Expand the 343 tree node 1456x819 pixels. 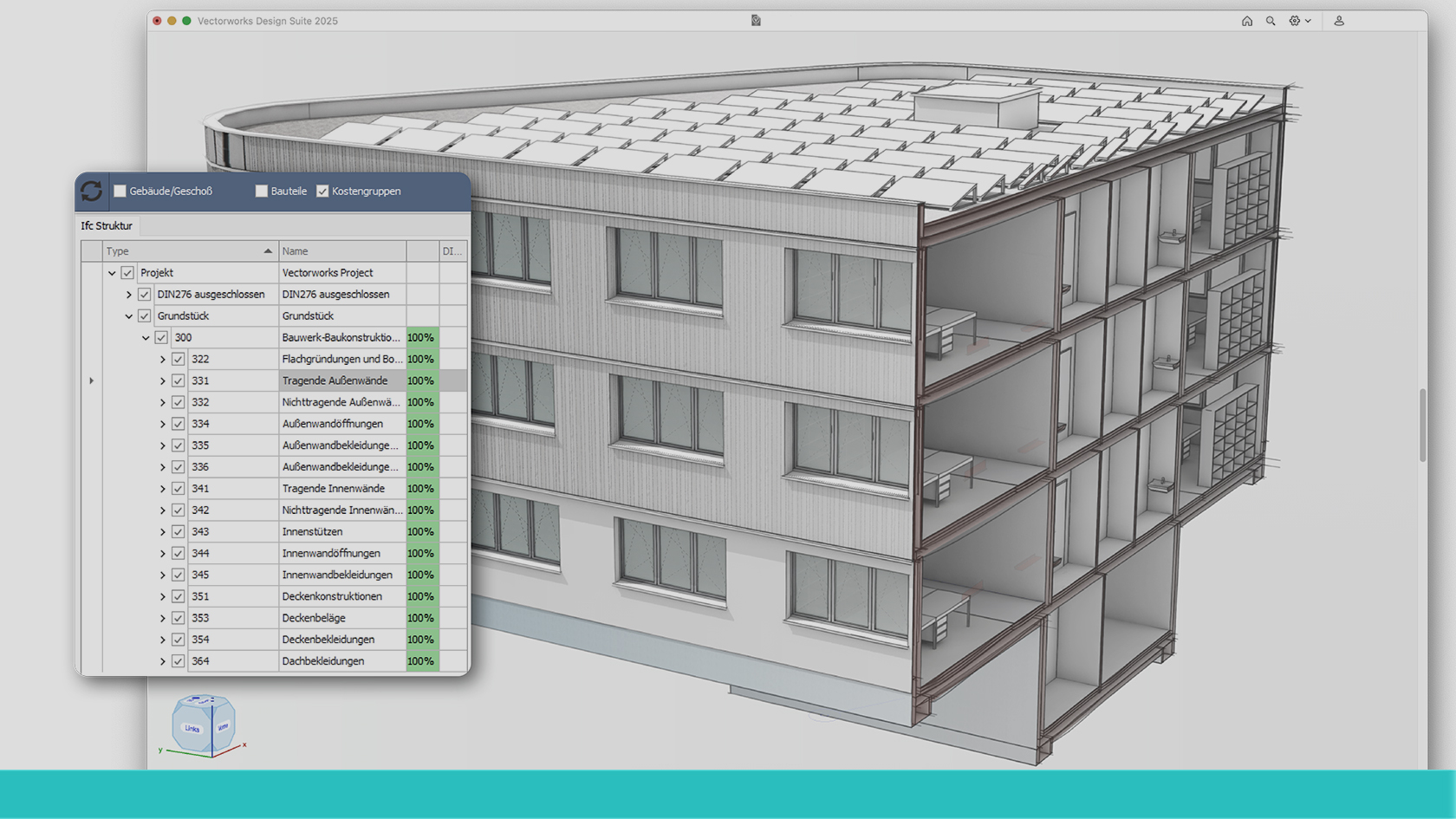coord(162,532)
